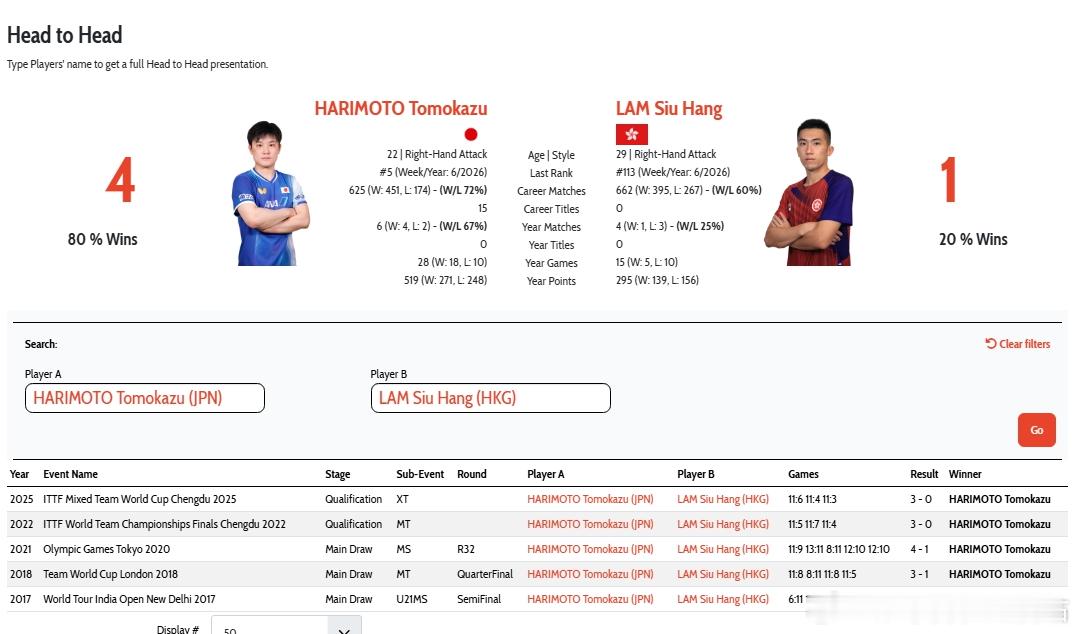Viewport: 1079px width, 634px height.
Task: Open HARIMOTO Tomokazu (JPN) link in 2018 row
Action: tap(590, 574)
